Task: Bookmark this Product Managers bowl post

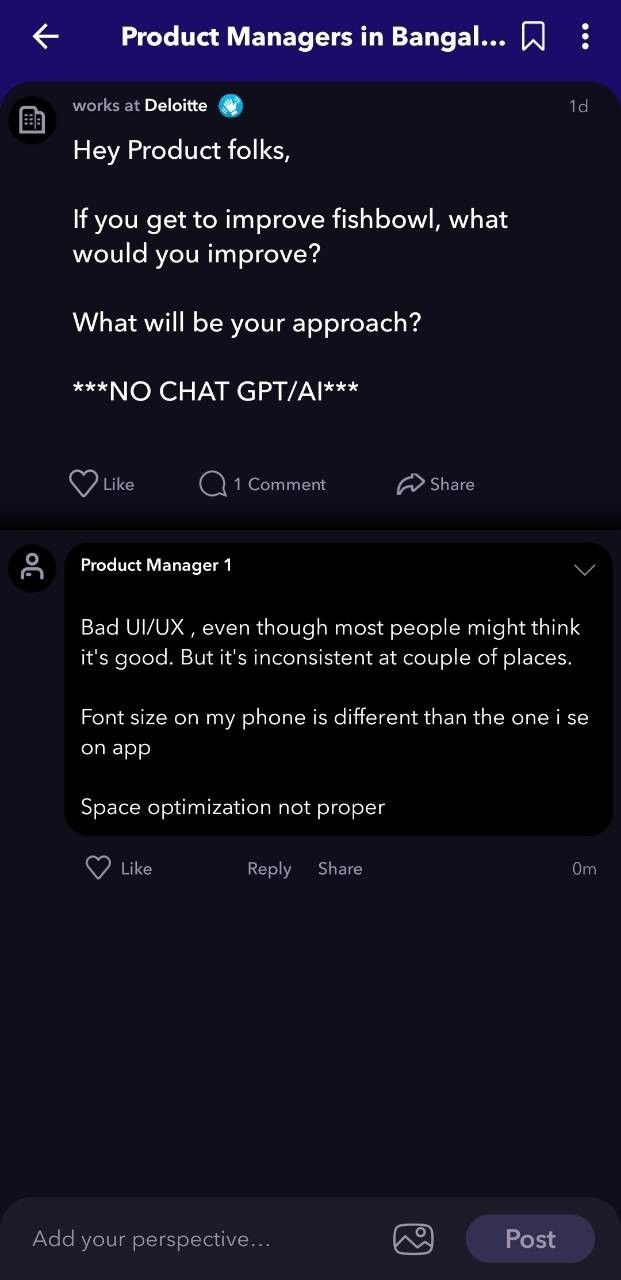Action: pos(534,37)
